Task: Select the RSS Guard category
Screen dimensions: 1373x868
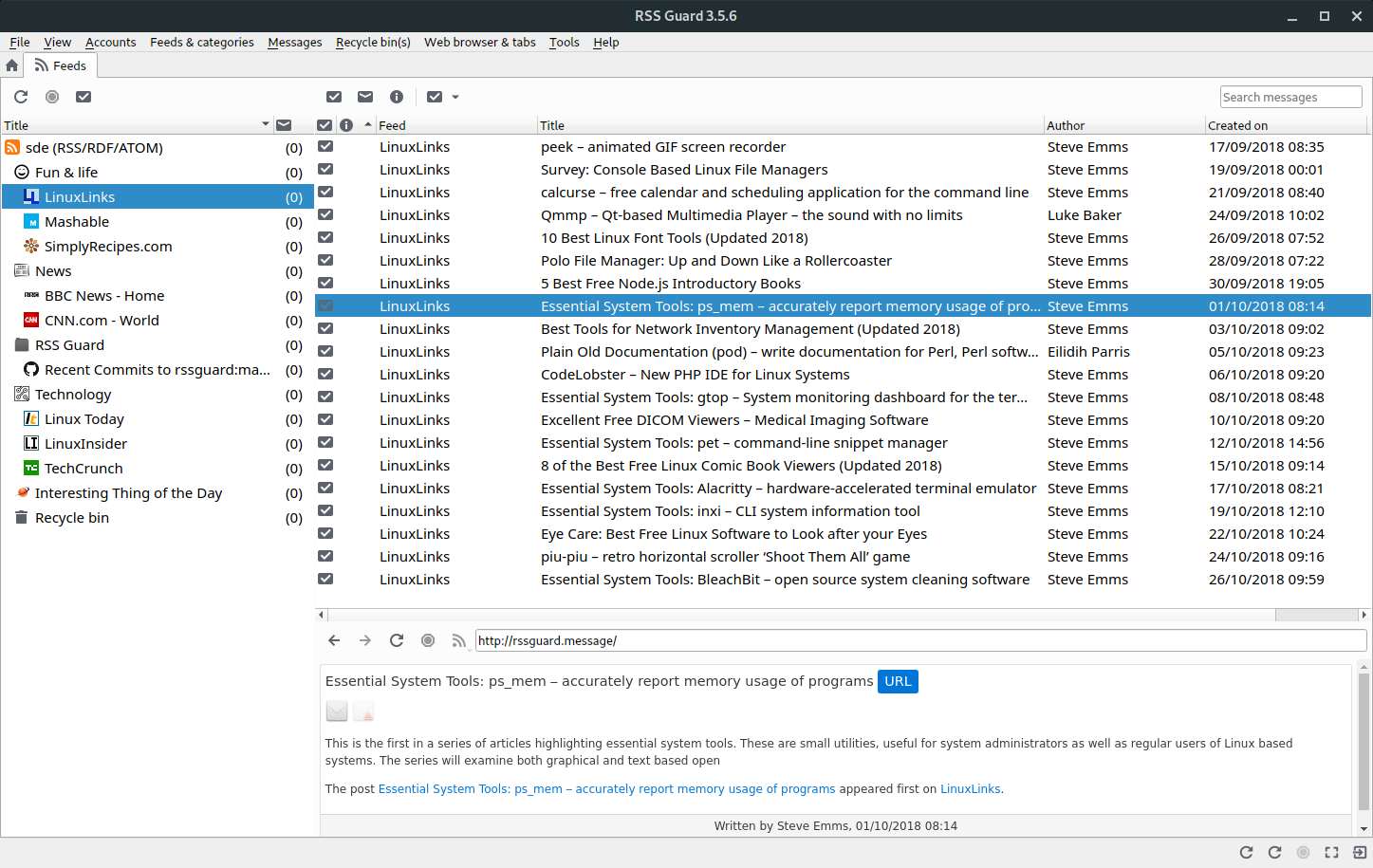Action: coord(157,345)
